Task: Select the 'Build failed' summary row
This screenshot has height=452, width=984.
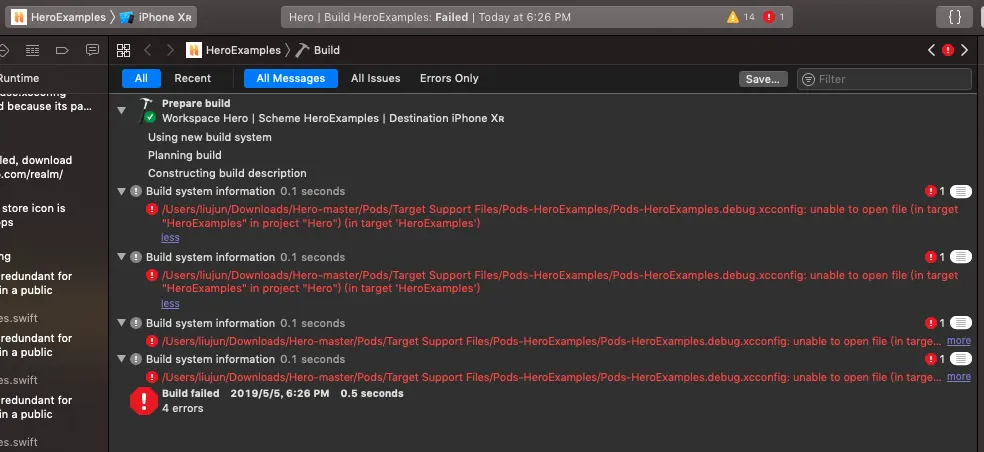Action: (282, 394)
